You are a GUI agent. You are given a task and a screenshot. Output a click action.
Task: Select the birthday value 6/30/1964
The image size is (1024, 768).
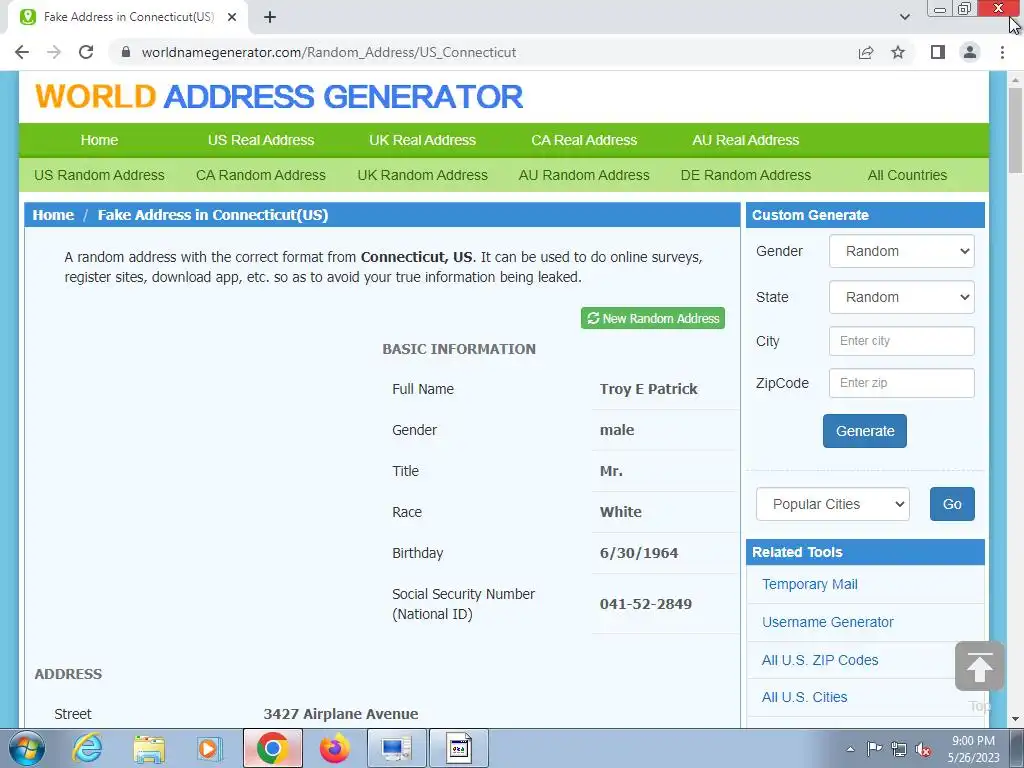pos(639,553)
